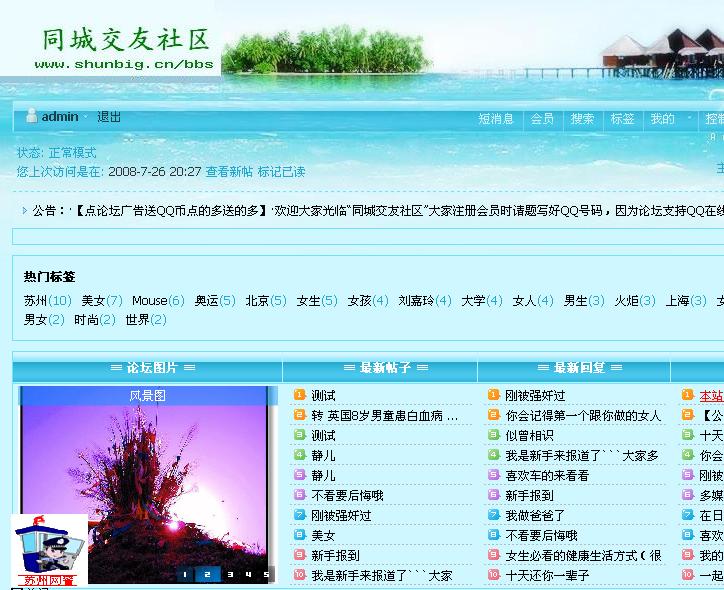The width and height of the screenshot is (724, 590).
Task: Select slideshow image number 2
Action: (x=207, y=574)
